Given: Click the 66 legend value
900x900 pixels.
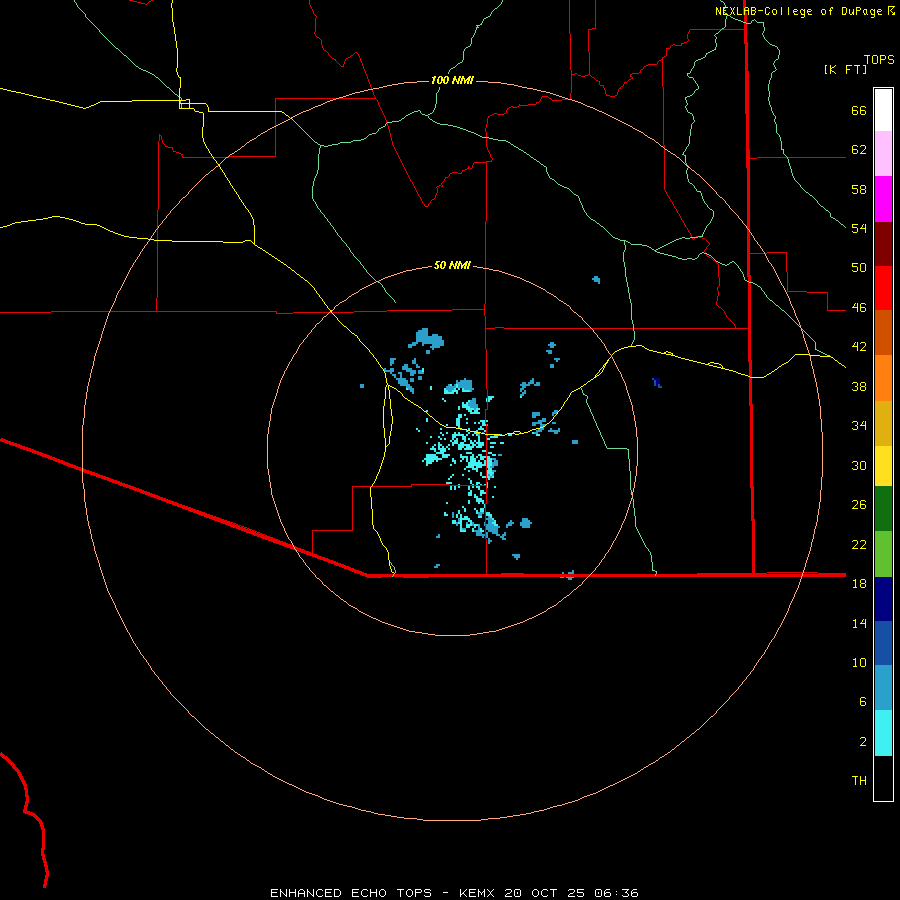Looking at the screenshot, I should [859, 110].
